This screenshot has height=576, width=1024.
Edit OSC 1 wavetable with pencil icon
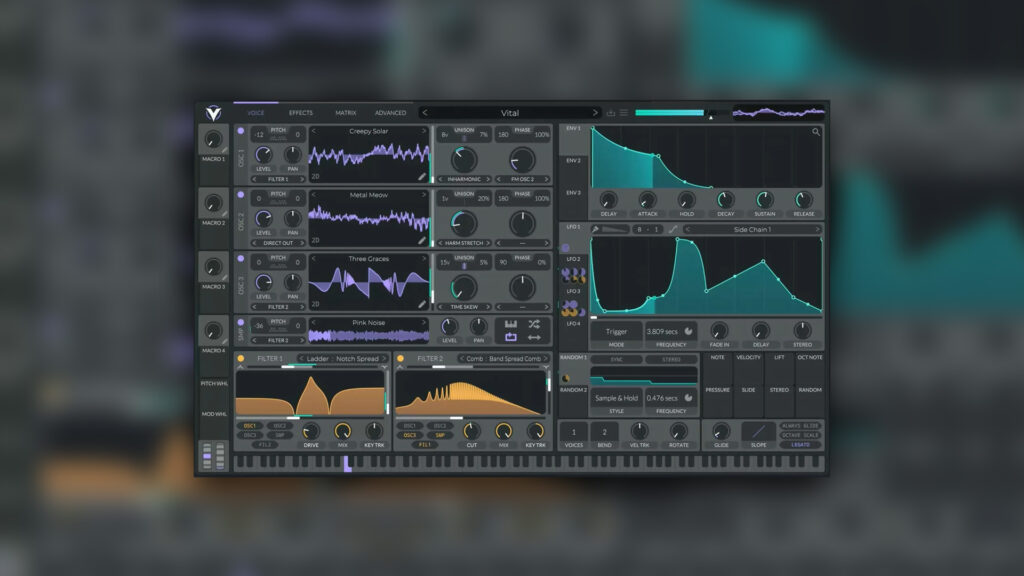pos(422,176)
